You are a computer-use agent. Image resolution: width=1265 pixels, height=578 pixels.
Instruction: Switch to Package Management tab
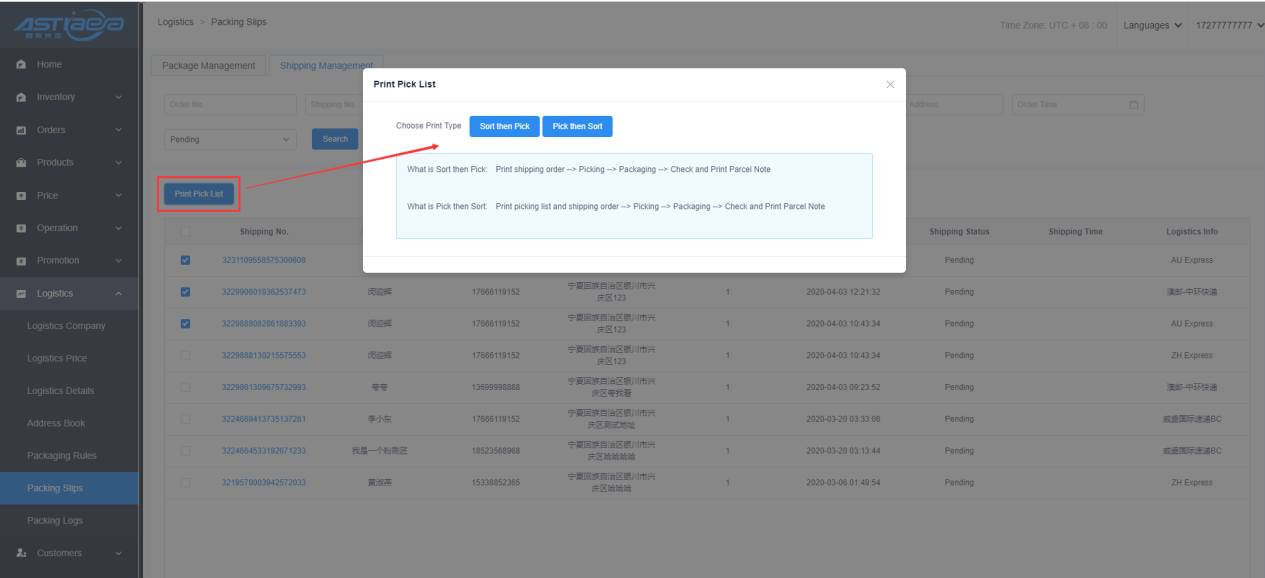pos(209,66)
